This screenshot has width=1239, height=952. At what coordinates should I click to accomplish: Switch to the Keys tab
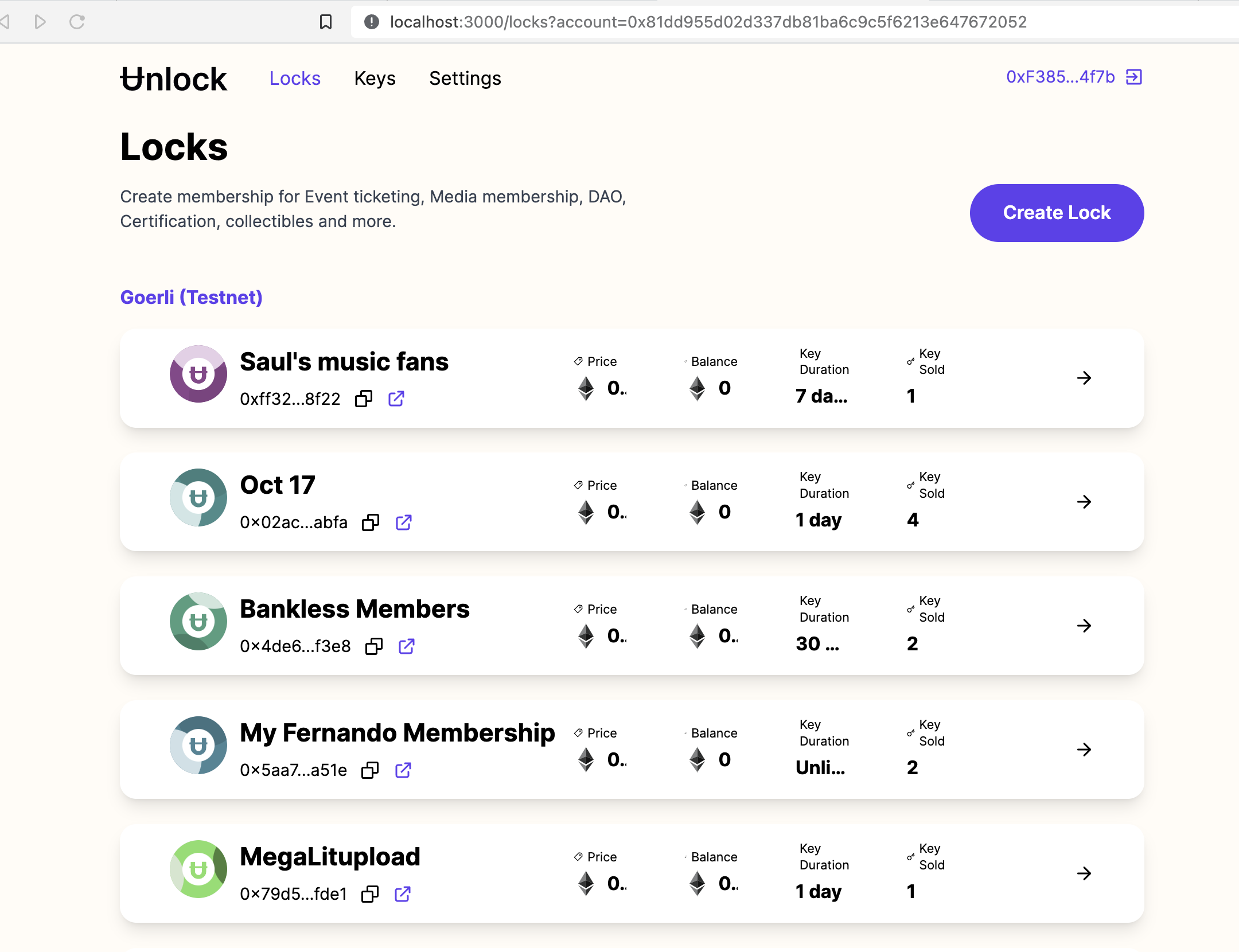pyautogui.click(x=375, y=79)
